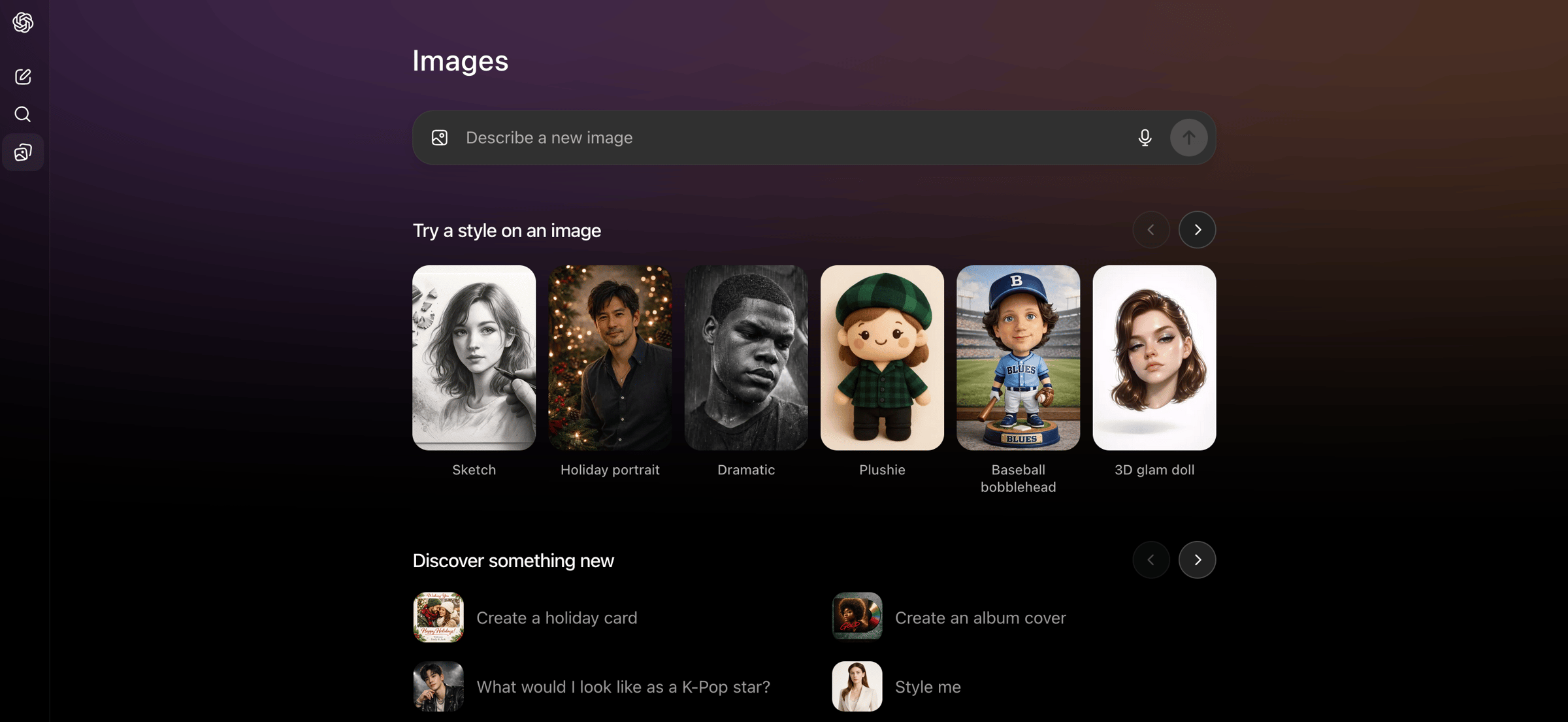Click the add image icon in prompt bar
This screenshot has width=1568, height=722.
click(x=440, y=138)
